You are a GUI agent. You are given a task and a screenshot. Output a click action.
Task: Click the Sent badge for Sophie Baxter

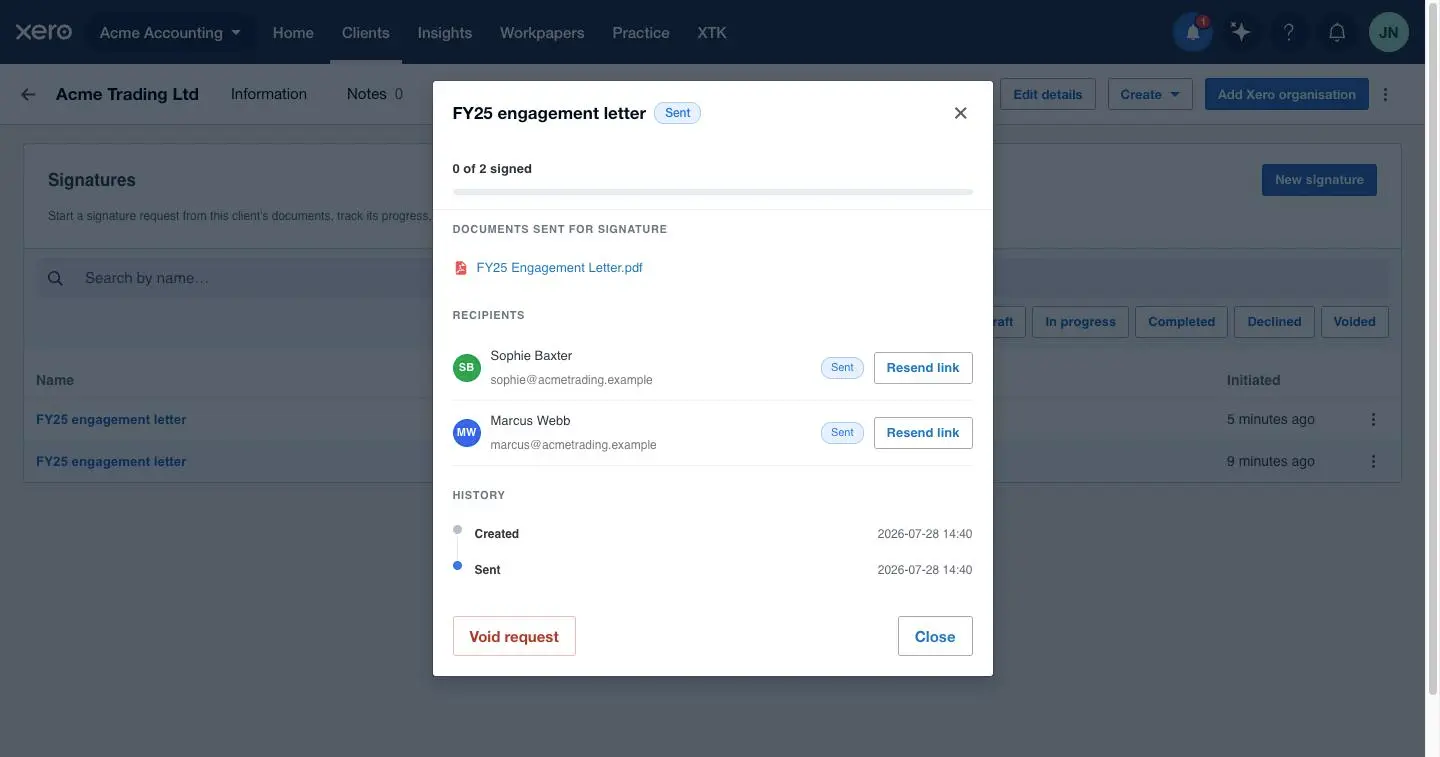[x=842, y=368]
